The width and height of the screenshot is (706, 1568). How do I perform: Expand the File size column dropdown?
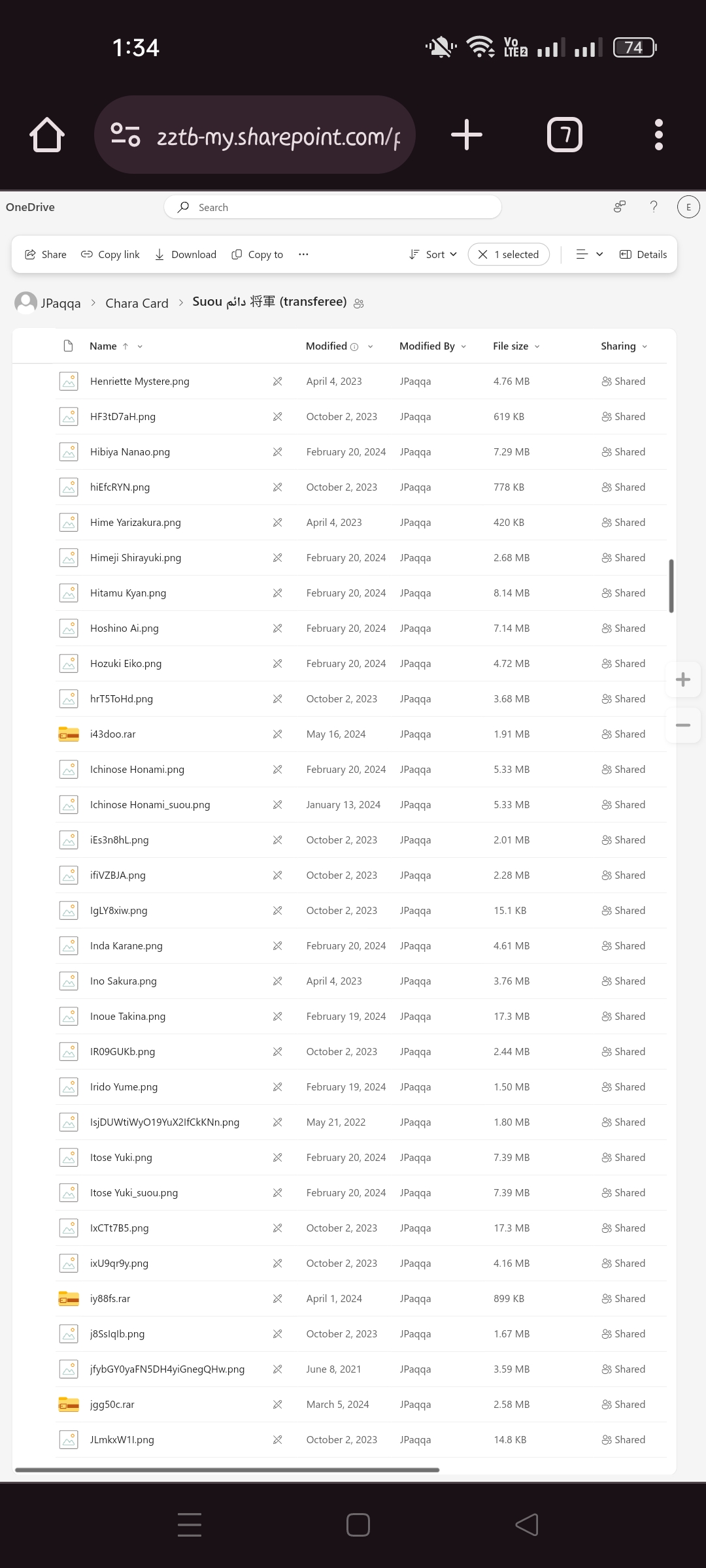tap(516, 346)
